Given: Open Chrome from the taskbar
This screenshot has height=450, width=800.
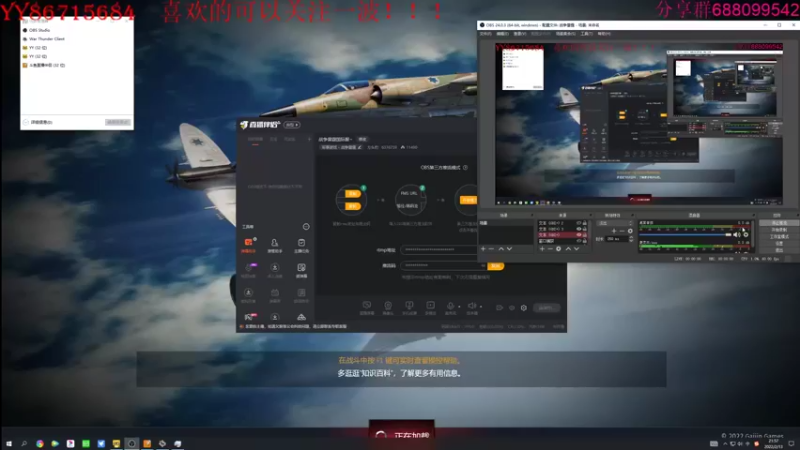Looking at the screenshot, I should point(40,443).
